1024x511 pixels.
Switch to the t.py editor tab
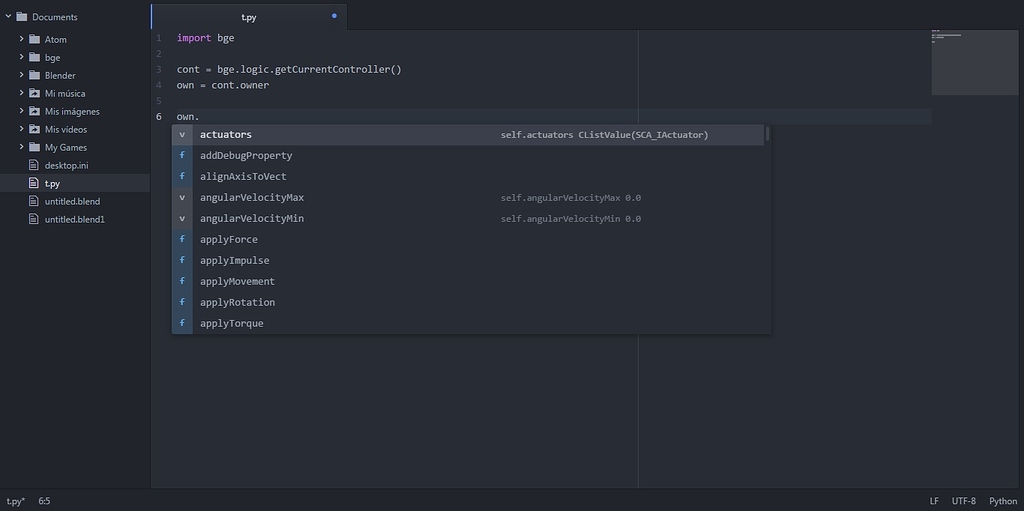(249, 17)
